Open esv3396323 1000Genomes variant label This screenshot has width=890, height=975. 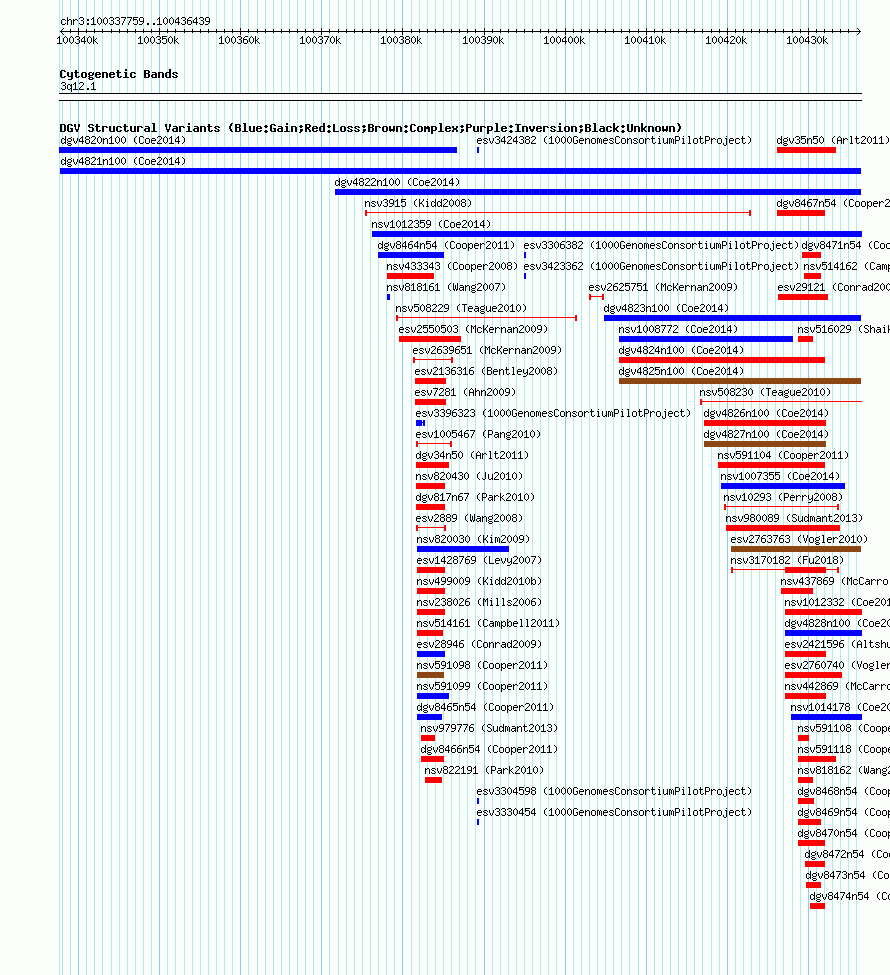click(x=553, y=414)
